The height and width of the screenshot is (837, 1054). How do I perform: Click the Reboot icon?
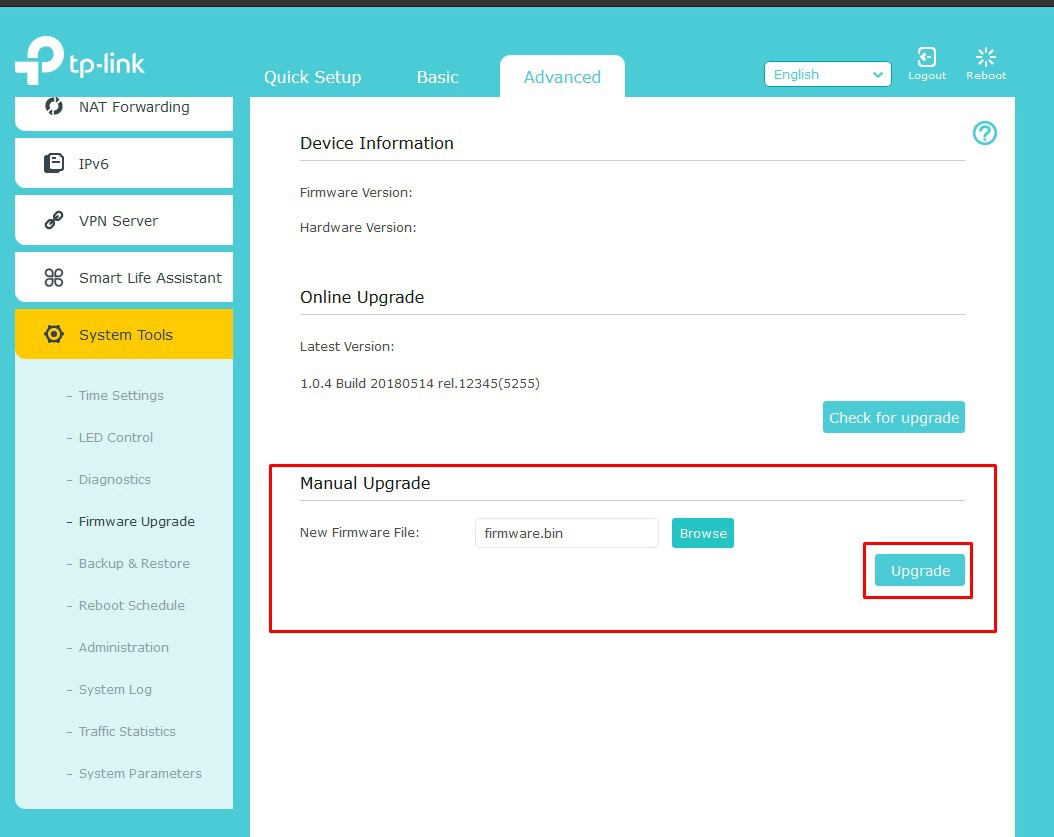986,57
